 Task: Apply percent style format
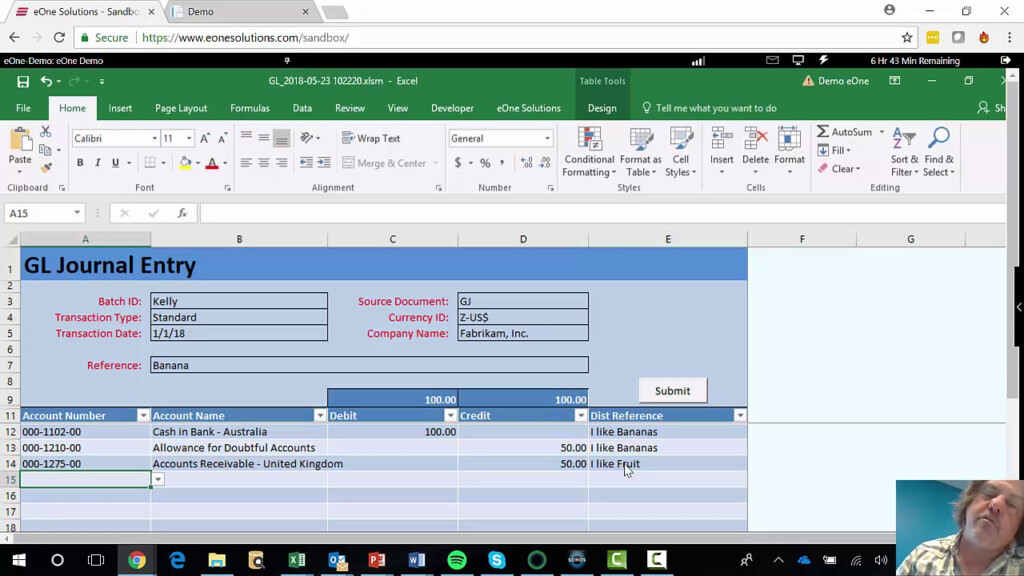(485, 163)
